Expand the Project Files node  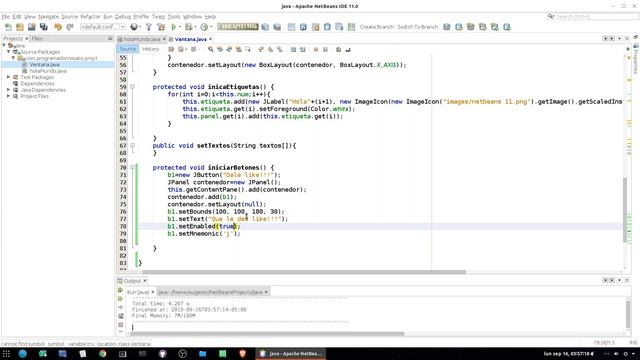coord(9,96)
